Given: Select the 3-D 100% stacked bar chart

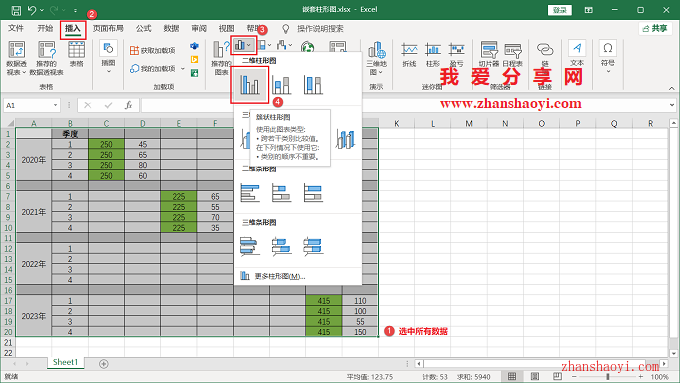Looking at the screenshot, I should click(313, 246).
